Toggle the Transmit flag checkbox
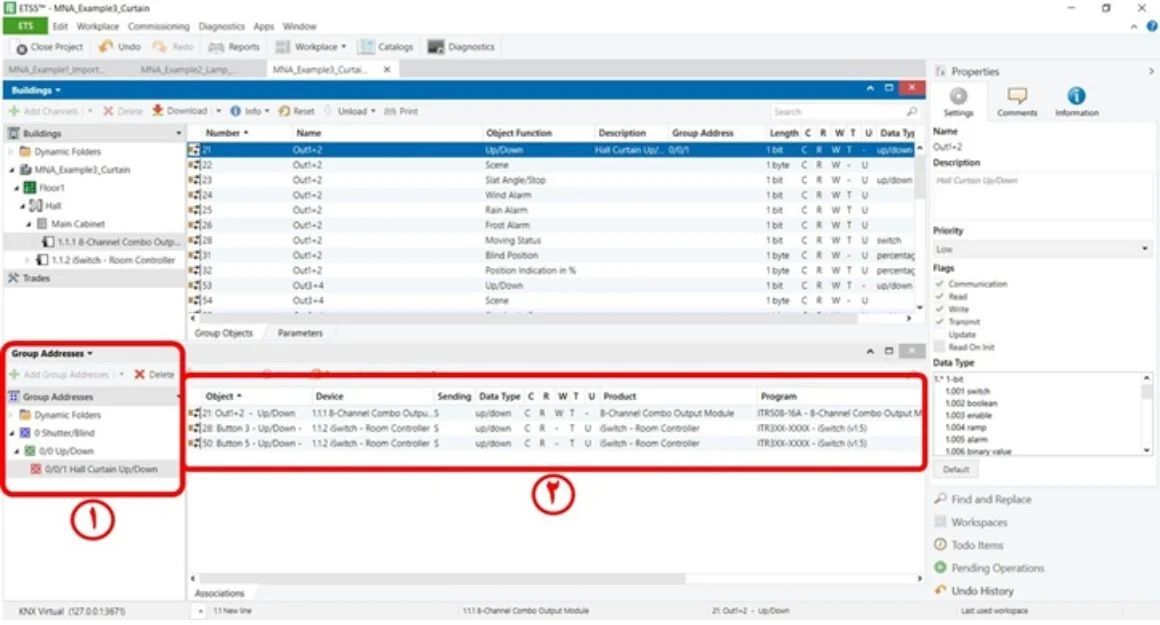The image size is (1160, 625). tap(940, 322)
